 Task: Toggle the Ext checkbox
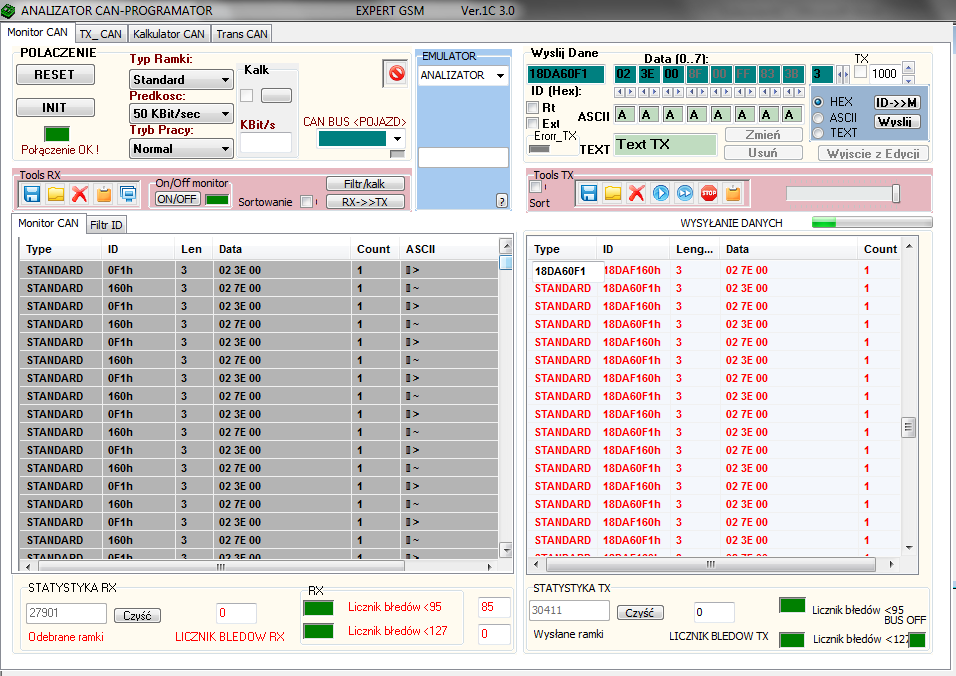coord(533,123)
